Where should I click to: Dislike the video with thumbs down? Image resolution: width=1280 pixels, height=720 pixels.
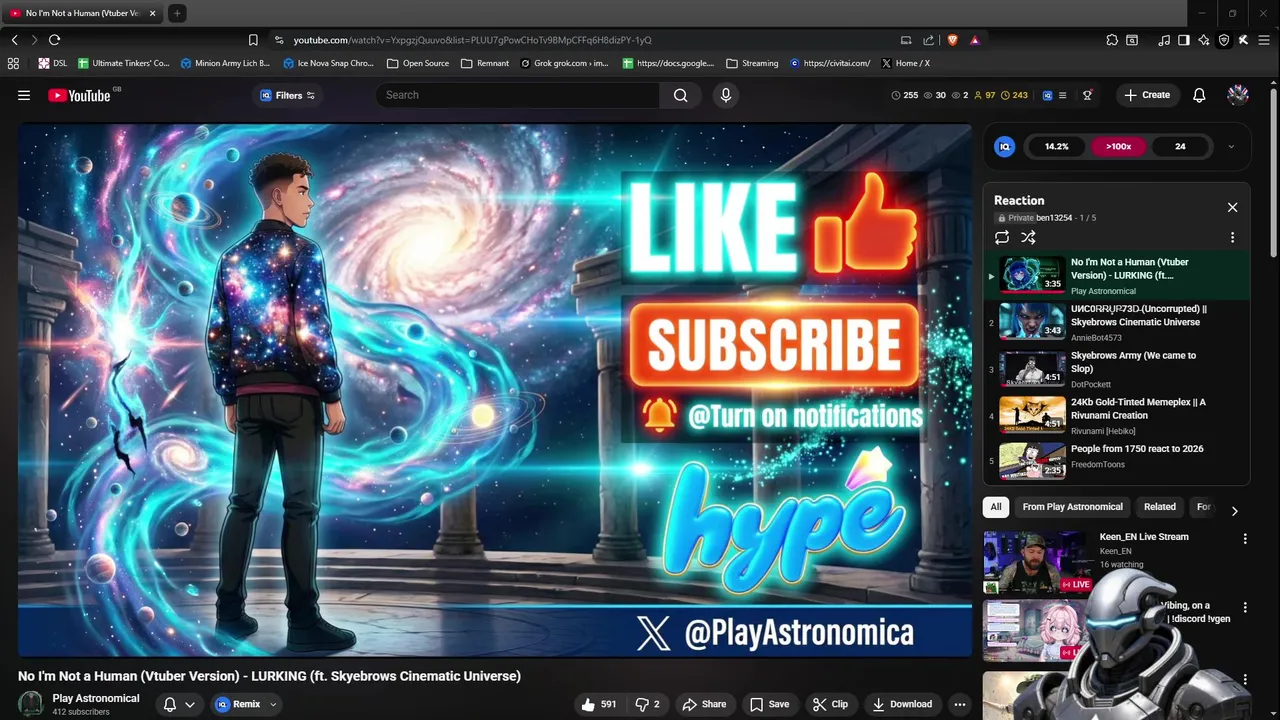[649, 704]
